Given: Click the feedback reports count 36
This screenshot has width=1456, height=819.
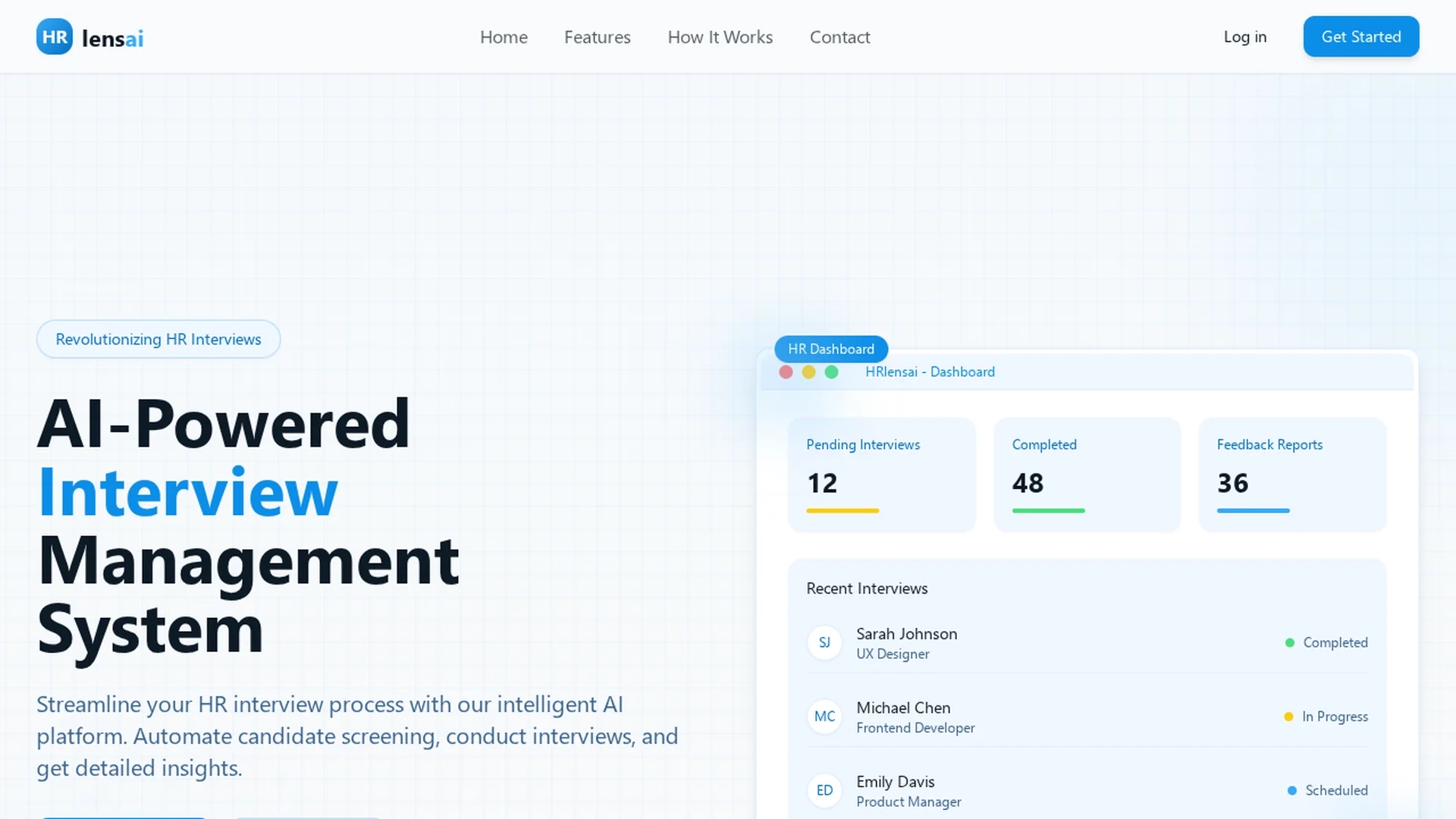Looking at the screenshot, I should (x=1232, y=483).
